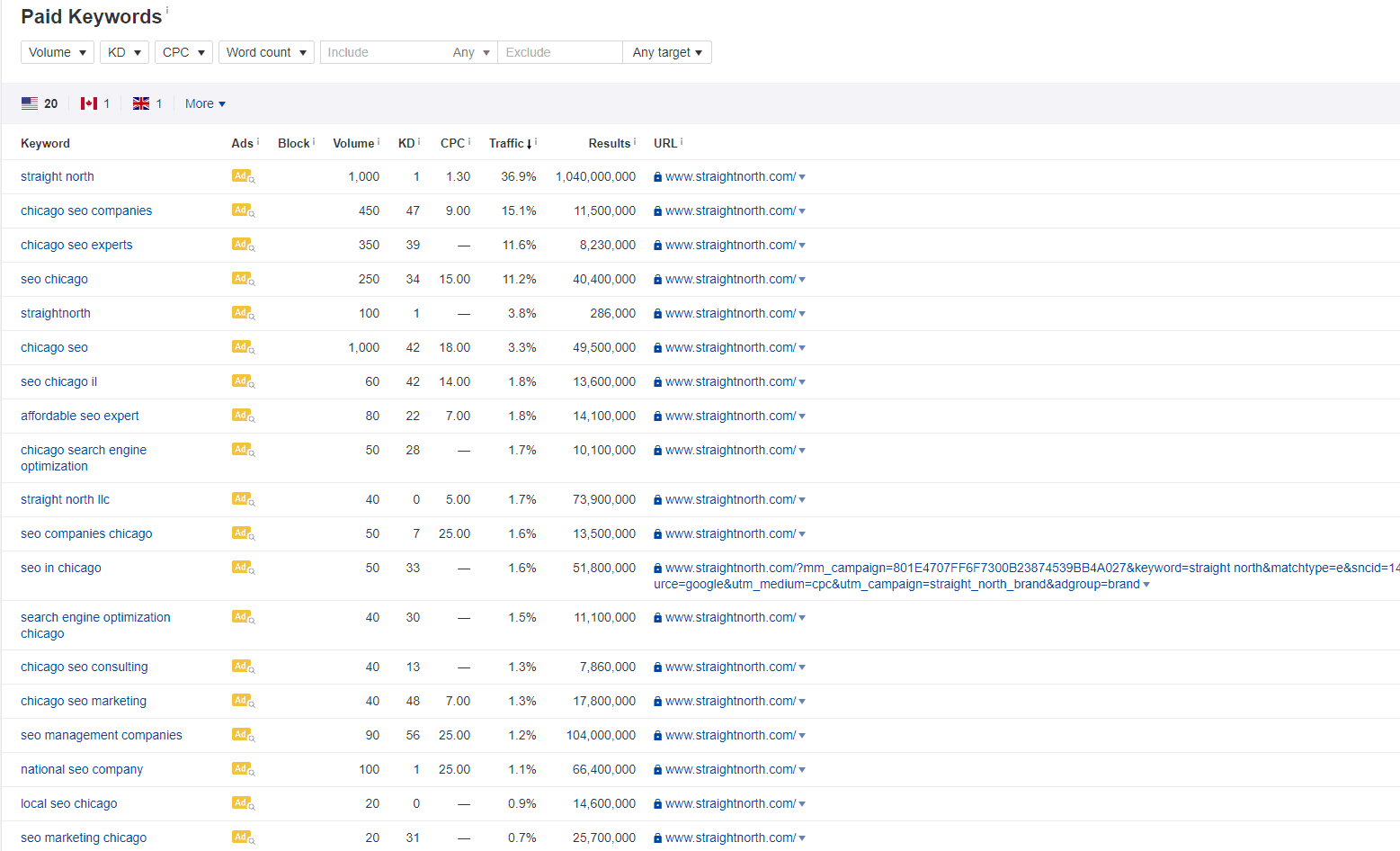Click the lock icon on the "straight north llc" URL
Viewport: 1400px width, 851px height.
[x=657, y=499]
